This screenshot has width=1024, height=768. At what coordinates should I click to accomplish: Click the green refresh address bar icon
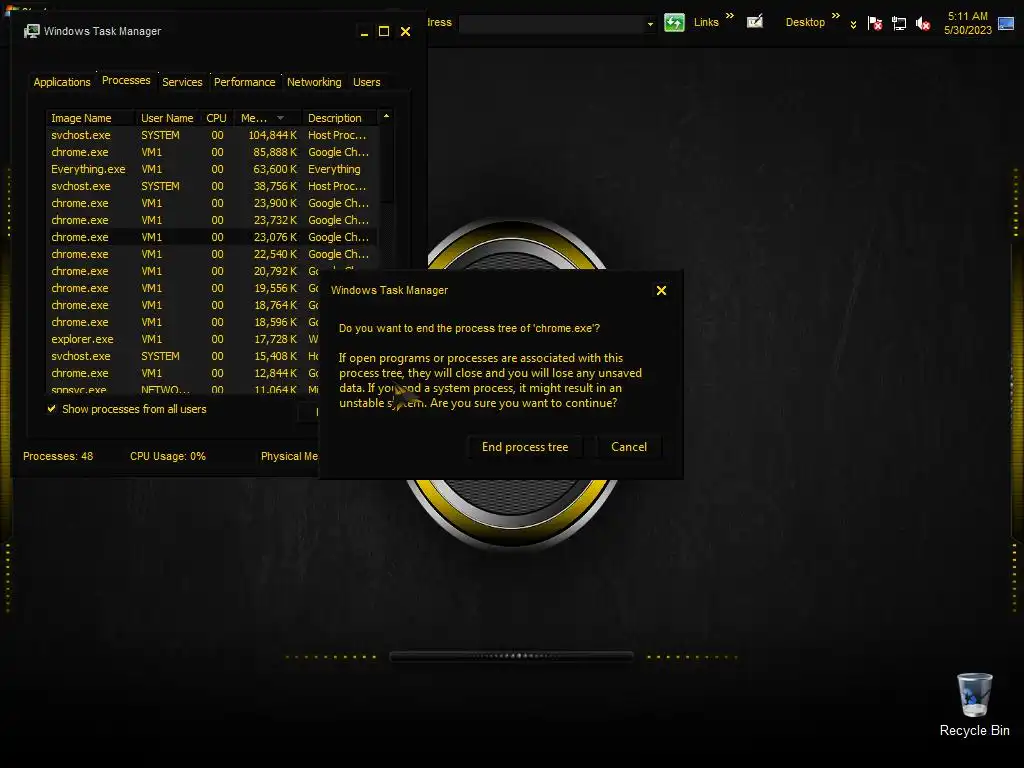coord(674,22)
